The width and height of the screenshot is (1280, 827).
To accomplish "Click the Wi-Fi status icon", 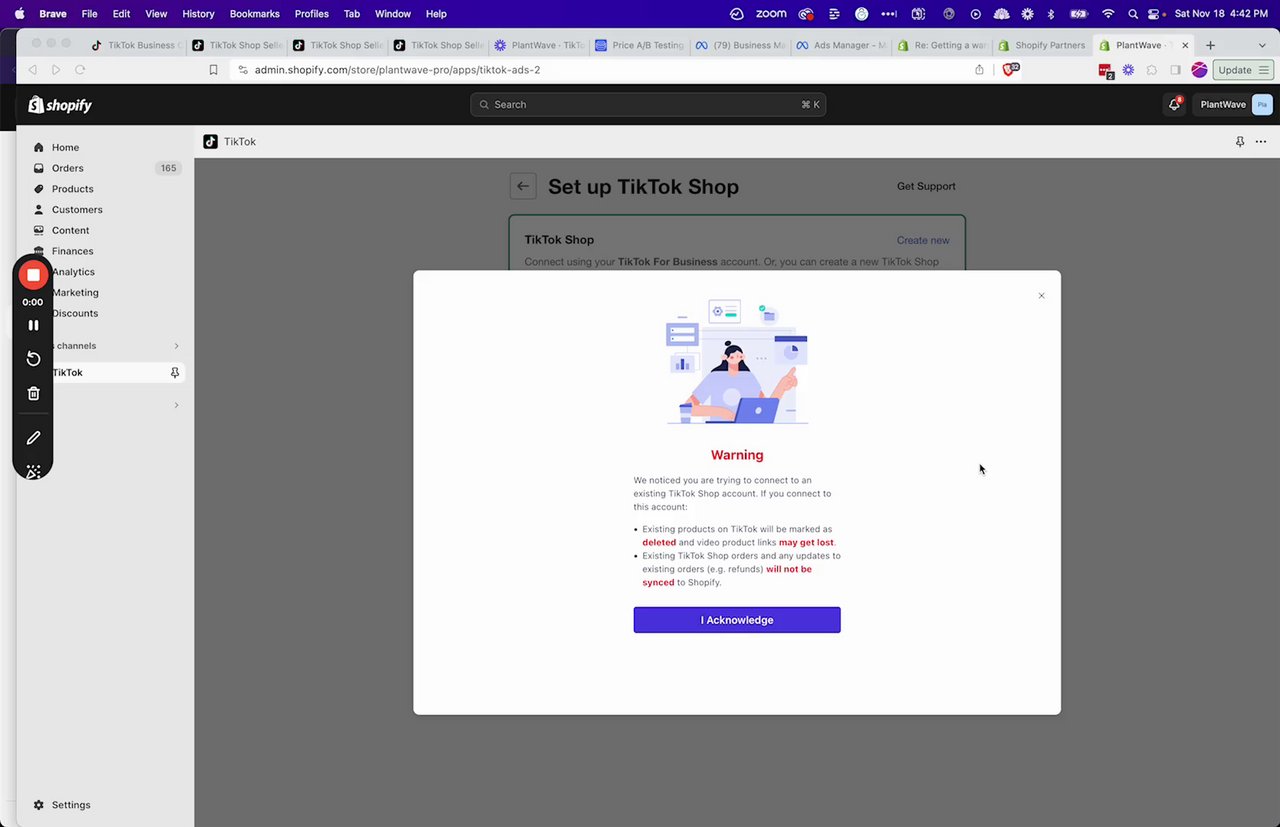I will [1107, 14].
